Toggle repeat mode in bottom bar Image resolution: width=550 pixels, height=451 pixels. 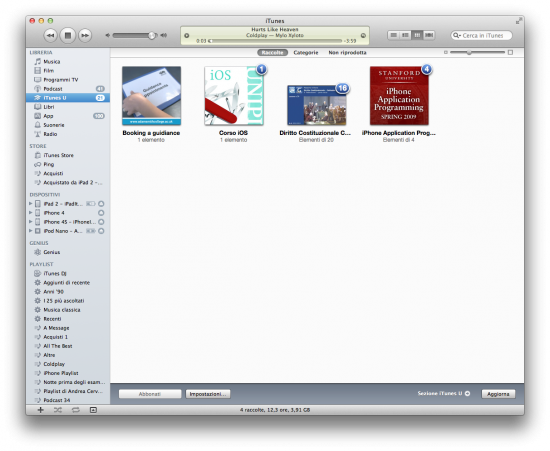click(x=75, y=410)
